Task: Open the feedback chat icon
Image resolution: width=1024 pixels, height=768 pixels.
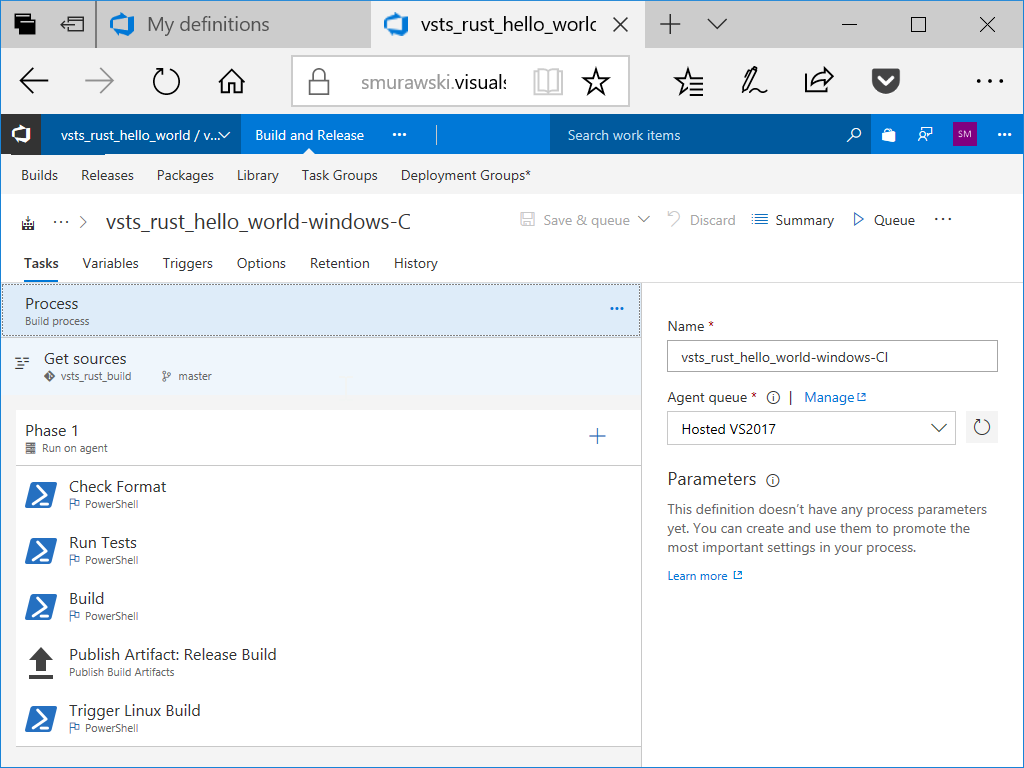Action: [x=925, y=135]
